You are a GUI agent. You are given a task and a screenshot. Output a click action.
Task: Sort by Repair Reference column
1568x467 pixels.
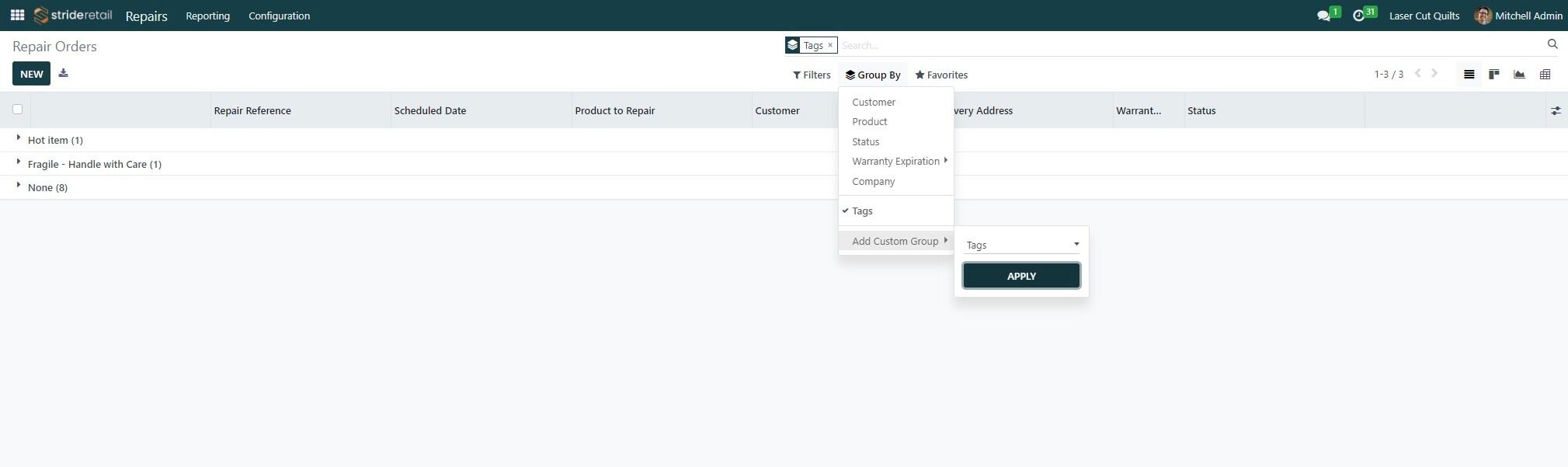pyautogui.click(x=301, y=111)
